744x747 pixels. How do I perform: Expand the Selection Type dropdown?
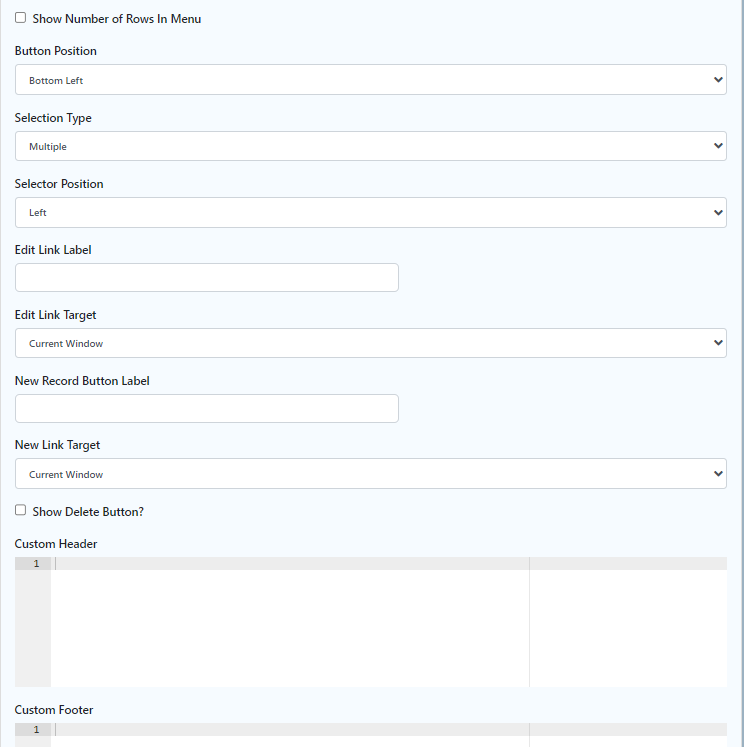coord(370,146)
